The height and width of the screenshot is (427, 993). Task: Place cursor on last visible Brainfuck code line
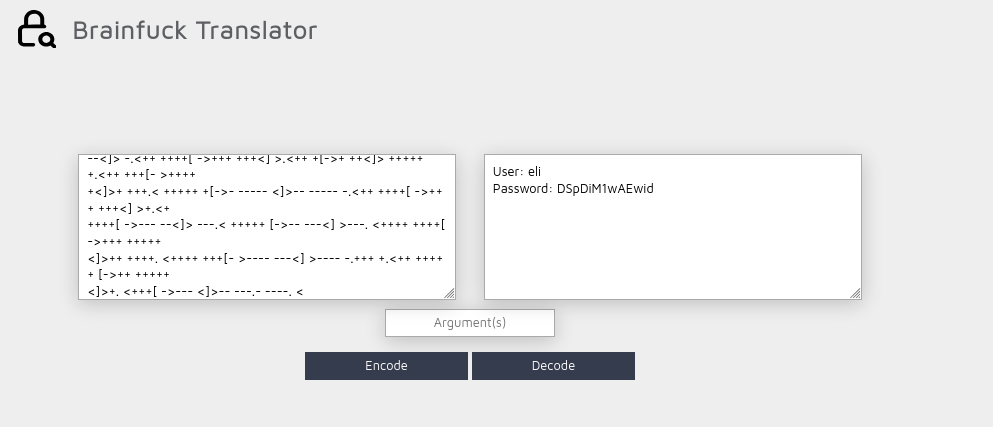[x=196, y=292]
